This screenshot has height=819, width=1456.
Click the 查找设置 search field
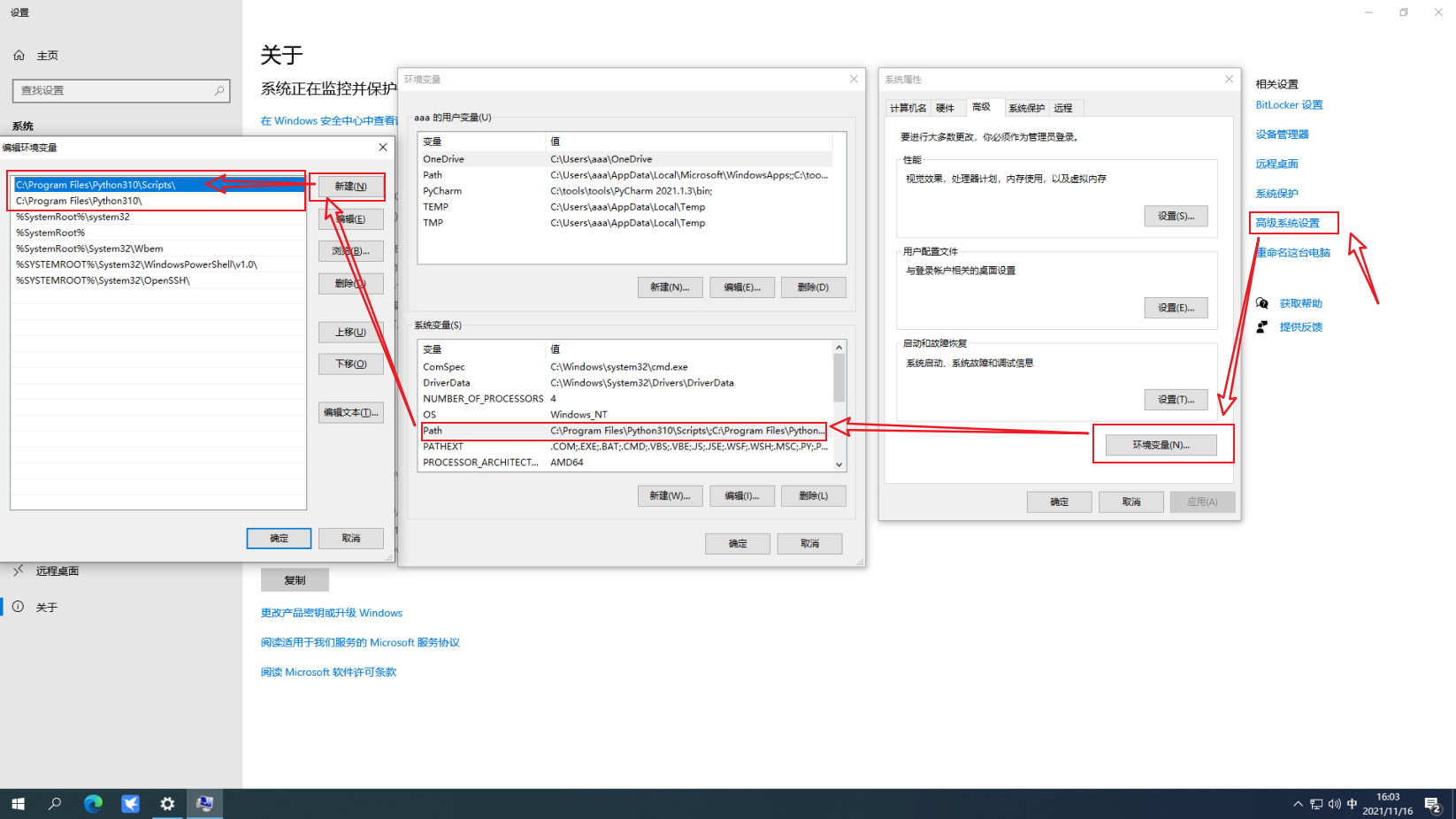click(x=121, y=90)
